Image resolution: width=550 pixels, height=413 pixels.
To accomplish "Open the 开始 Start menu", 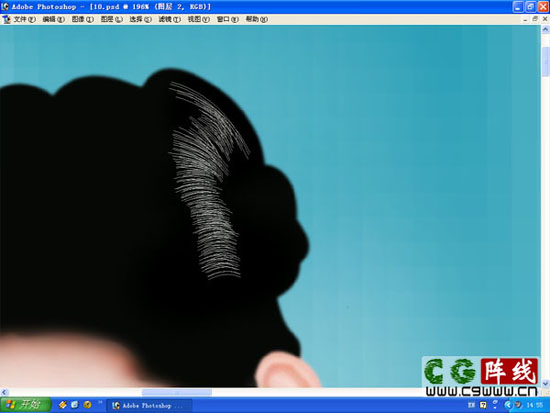I will [25, 405].
